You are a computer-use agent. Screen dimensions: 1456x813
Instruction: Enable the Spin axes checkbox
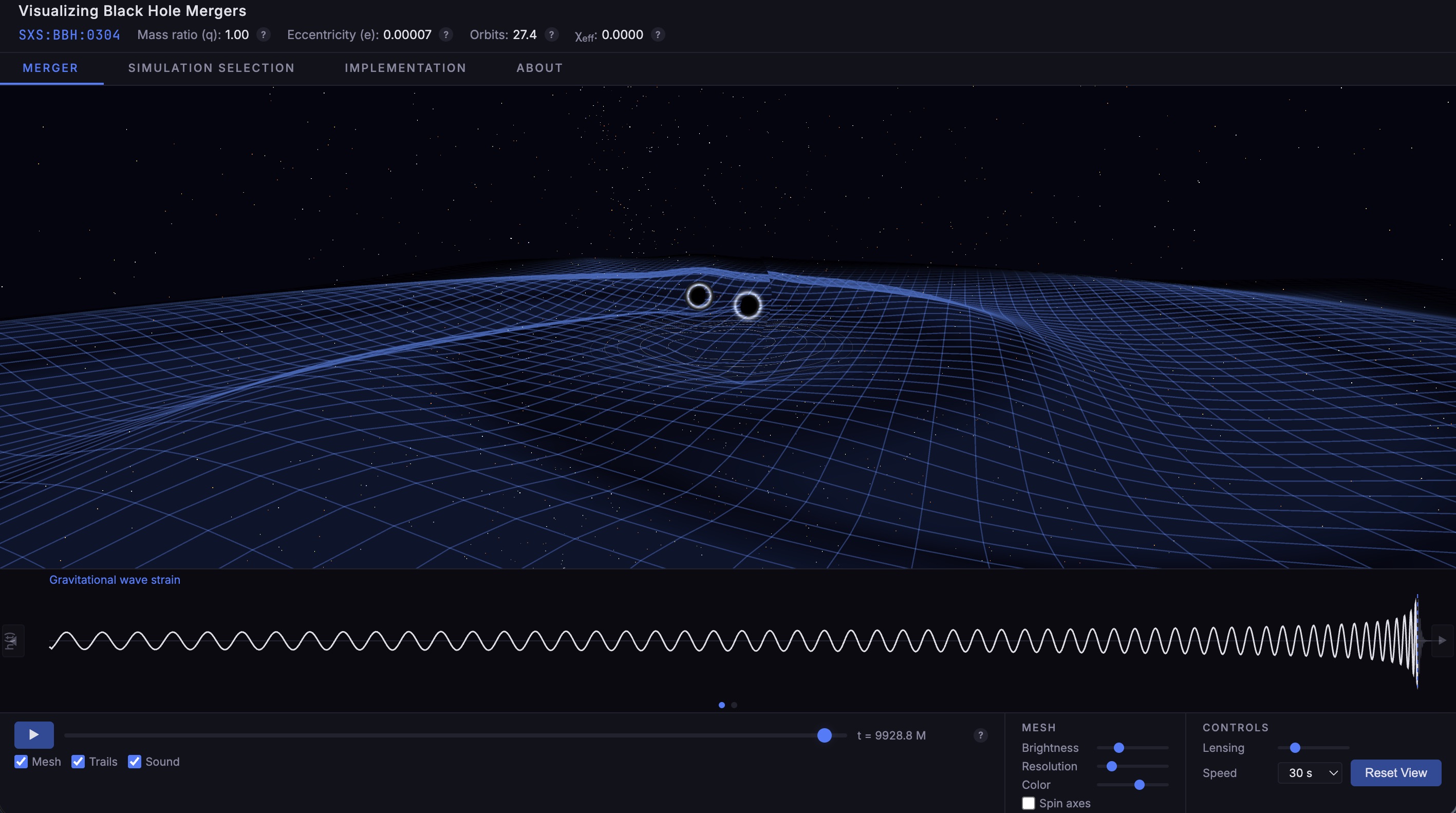coord(1028,803)
